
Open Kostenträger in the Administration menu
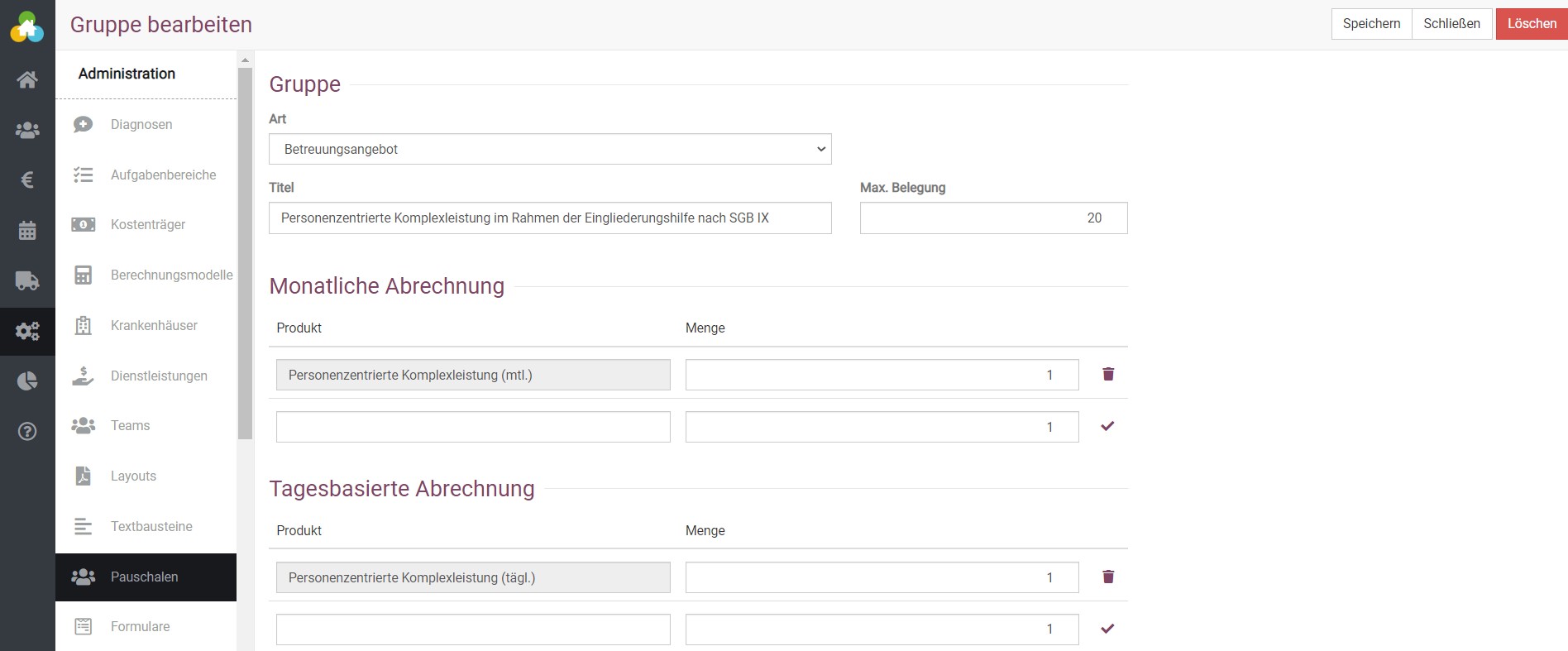[x=147, y=224]
